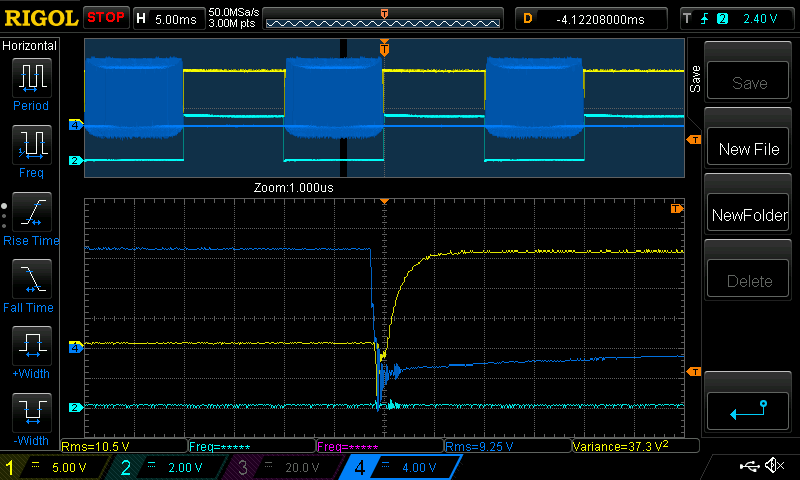Choose the Fall Time measurement
Screen dimensions: 800x480
point(30,281)
